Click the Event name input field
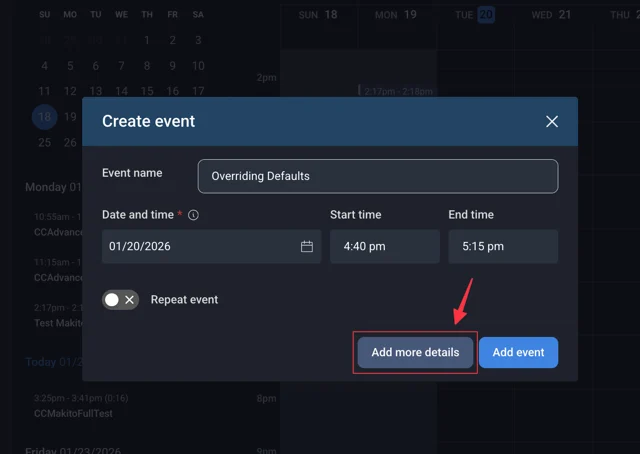 378,176
